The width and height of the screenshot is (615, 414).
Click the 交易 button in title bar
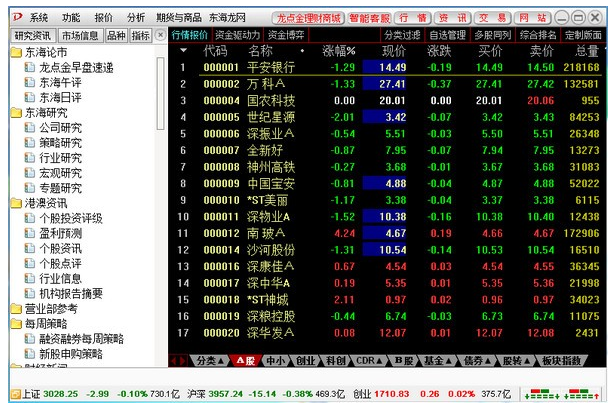click(493, 18)
